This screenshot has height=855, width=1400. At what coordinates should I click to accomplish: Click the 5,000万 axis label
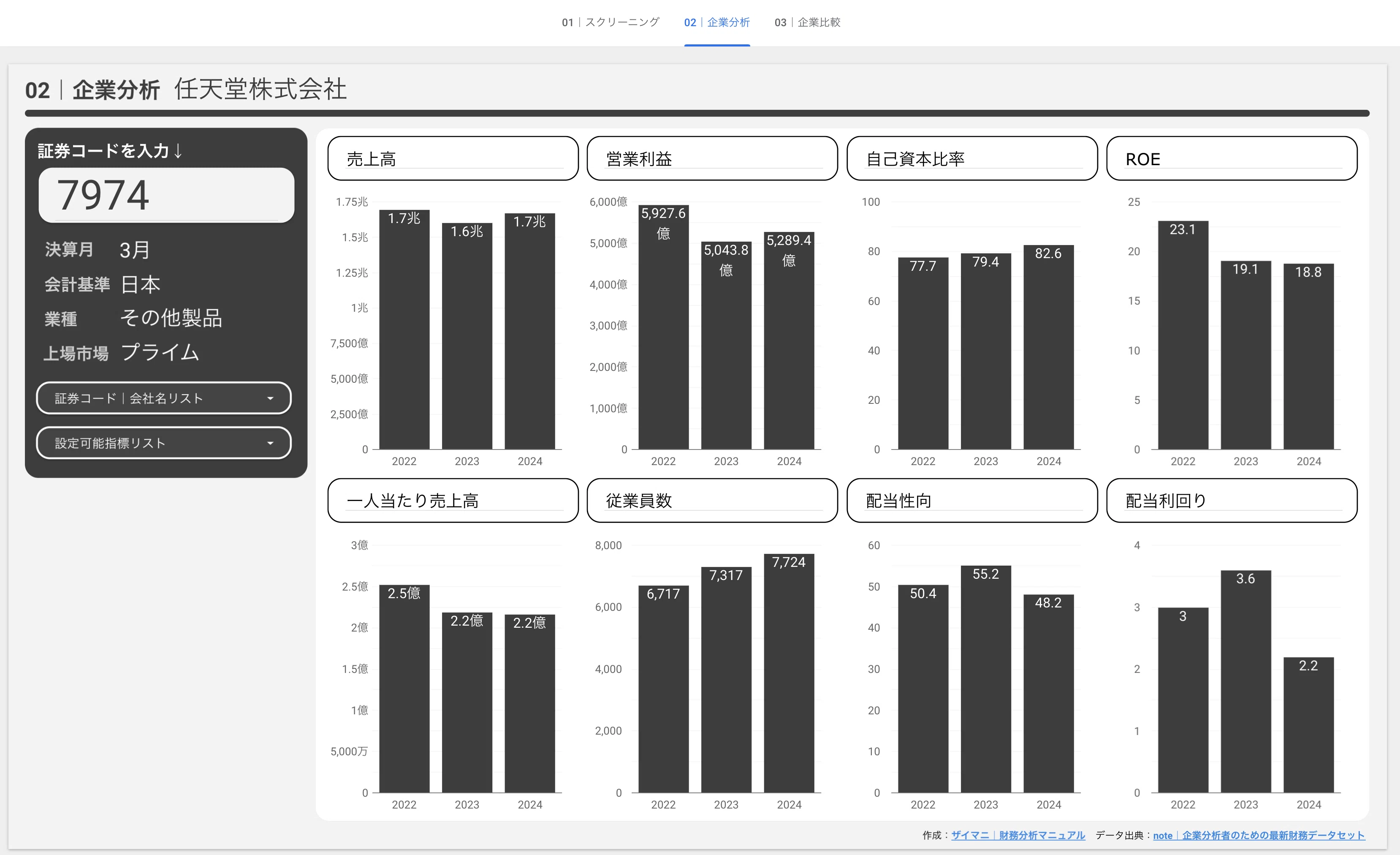(x=349, y=752)
